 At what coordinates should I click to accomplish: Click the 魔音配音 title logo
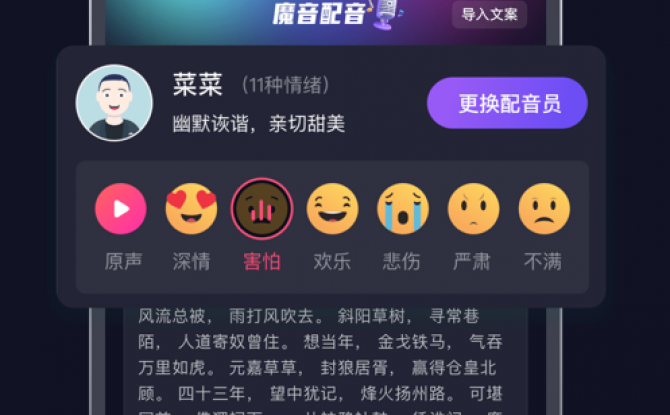pyautogui.click(x=319, y=14)
